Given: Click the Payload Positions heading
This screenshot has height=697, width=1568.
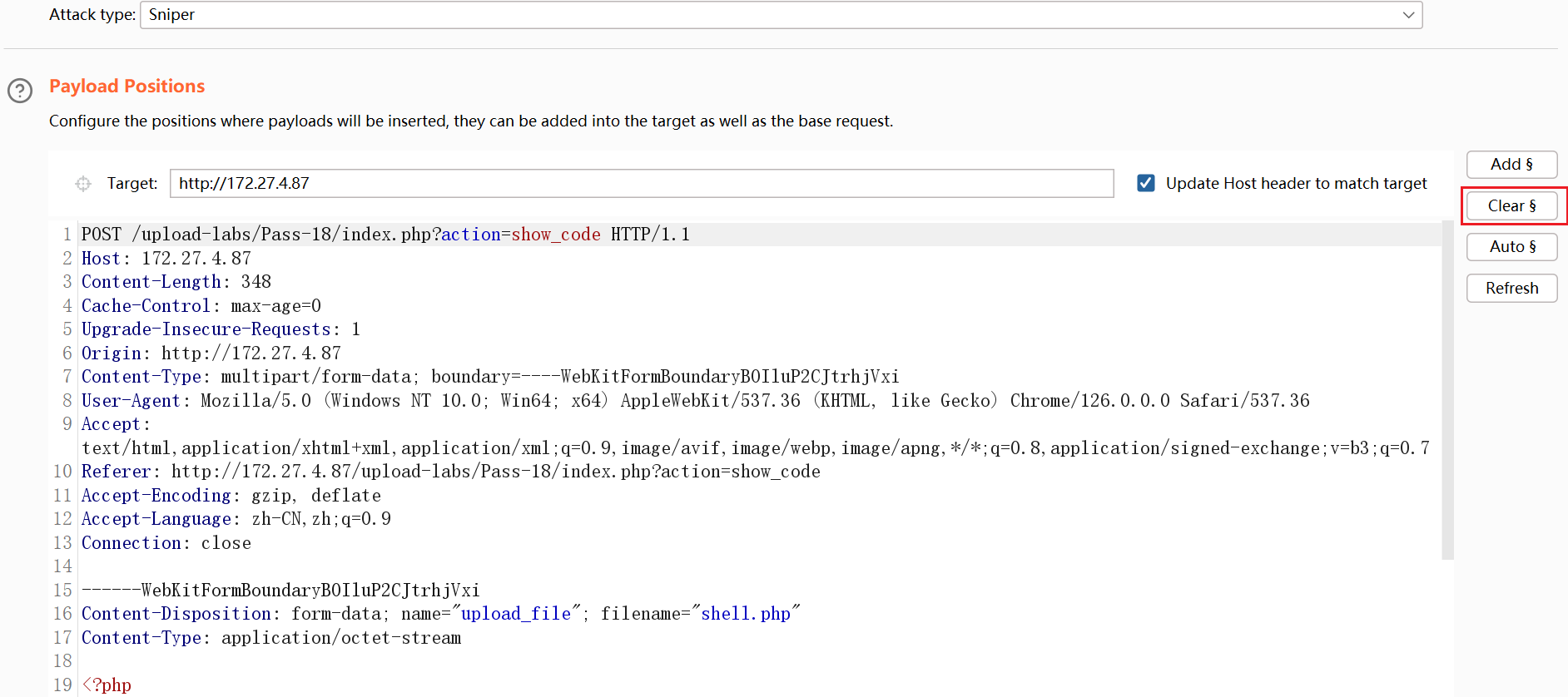Looking at the screenshot, I should (x=127, y=87).
